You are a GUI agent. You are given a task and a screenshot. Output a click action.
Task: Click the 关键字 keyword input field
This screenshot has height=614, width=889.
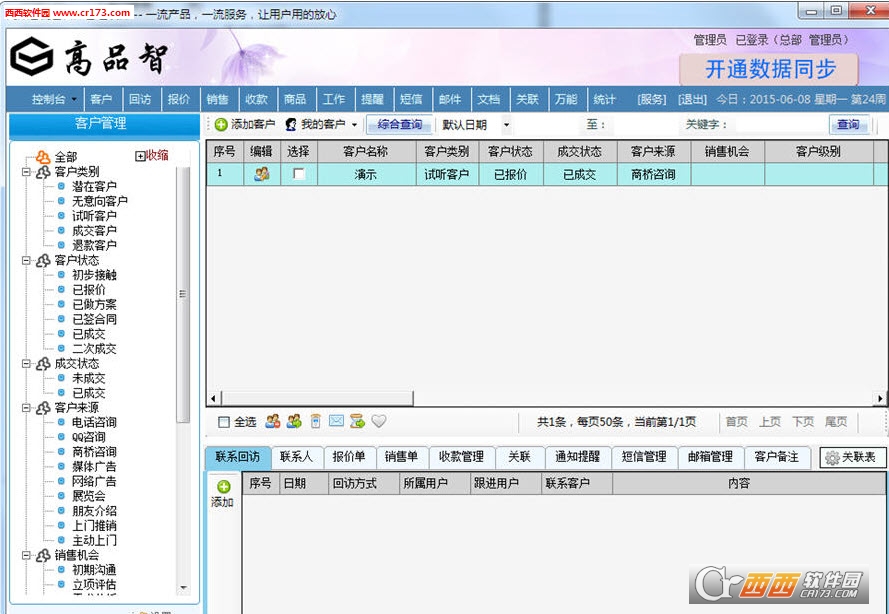click(780, 125)
